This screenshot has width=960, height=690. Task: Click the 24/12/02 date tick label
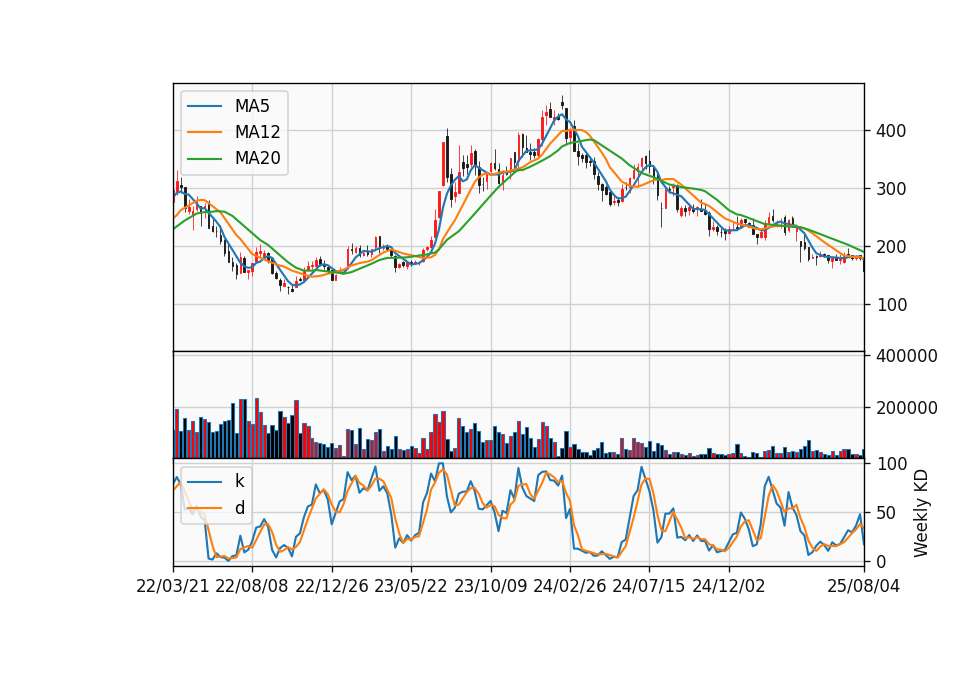[729, 586]
